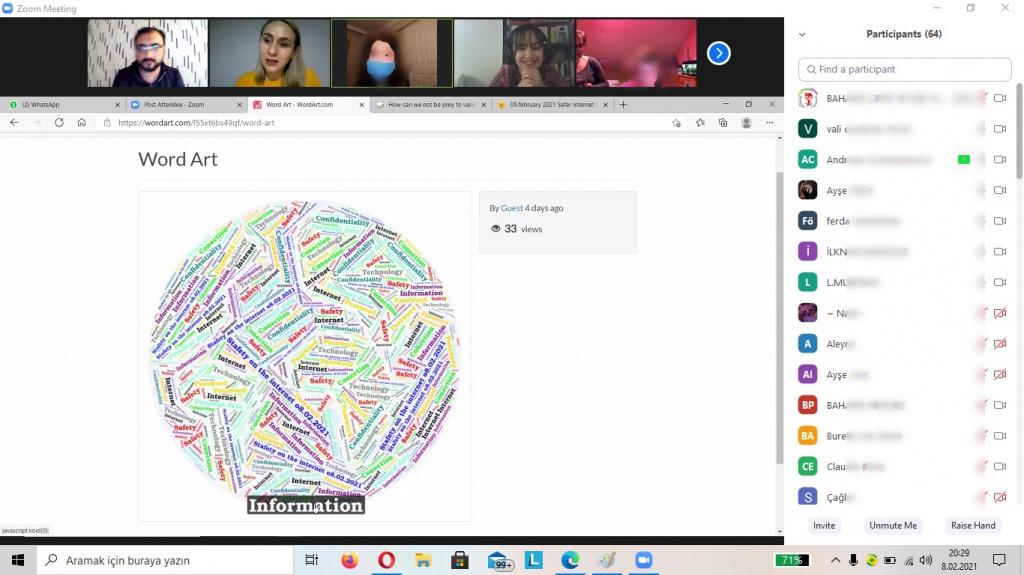Go back in the browser
1024x575 pixels.
tap(14, 122)
